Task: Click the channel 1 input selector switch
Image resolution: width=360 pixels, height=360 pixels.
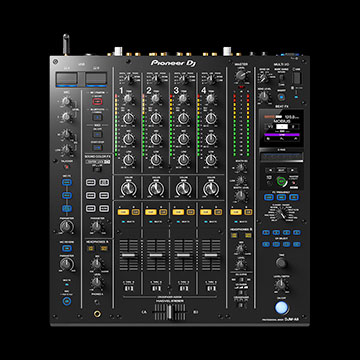Action: pyautogui.click(x=130, y=79)
